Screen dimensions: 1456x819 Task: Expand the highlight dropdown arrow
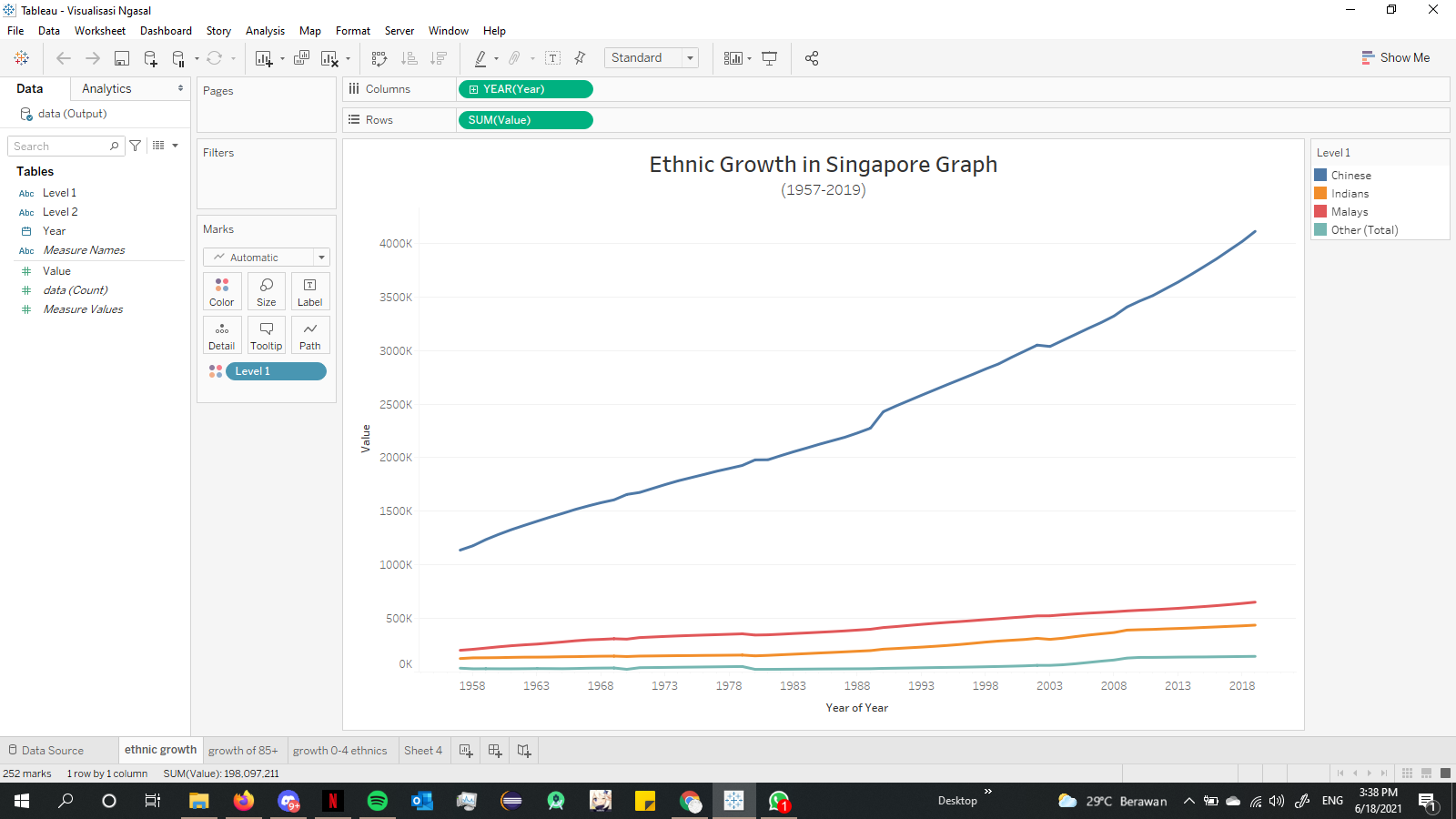click(x=496, y=59)
